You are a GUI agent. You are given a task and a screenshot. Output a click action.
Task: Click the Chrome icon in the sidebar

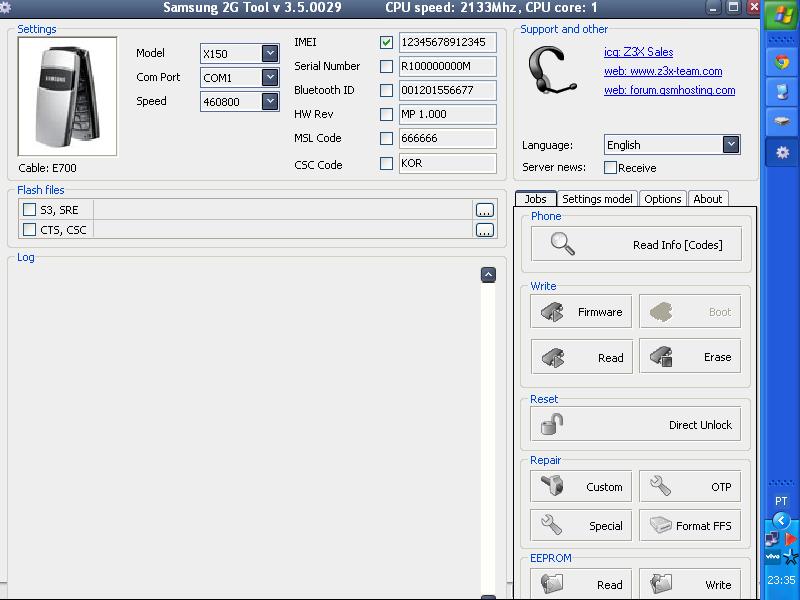click(781, 62)
